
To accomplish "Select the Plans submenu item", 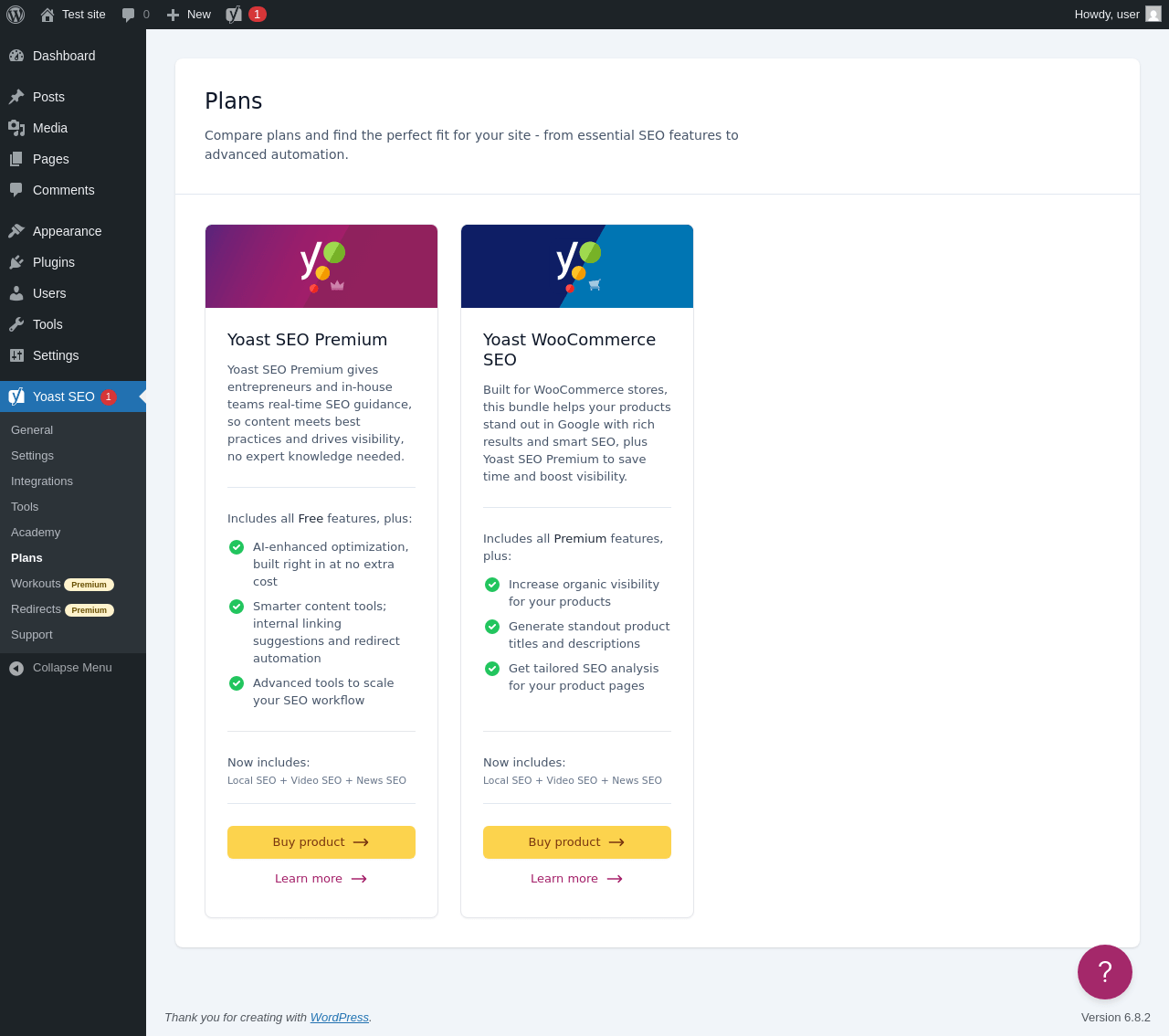I will [73, 558].
